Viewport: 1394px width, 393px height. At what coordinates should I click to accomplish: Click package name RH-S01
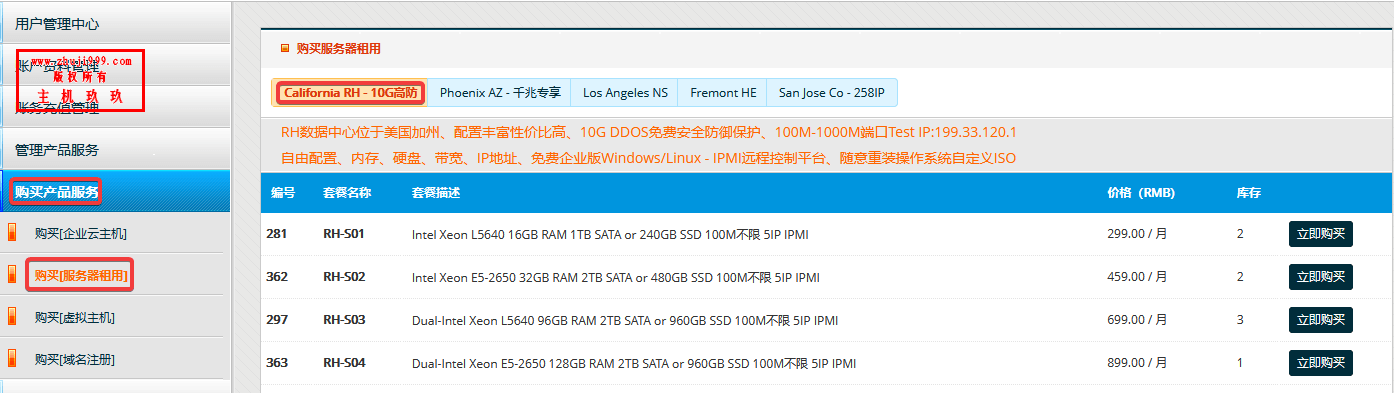click(344, 234)
